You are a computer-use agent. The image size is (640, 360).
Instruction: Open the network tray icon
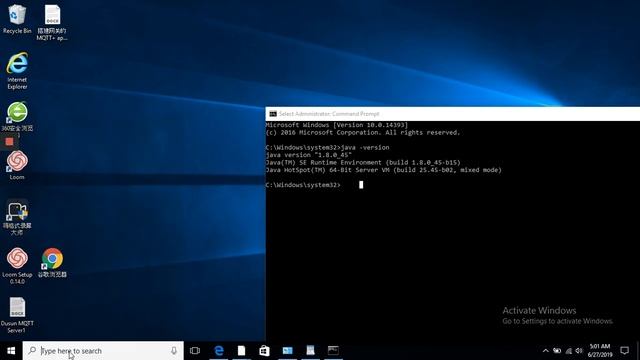569,351
